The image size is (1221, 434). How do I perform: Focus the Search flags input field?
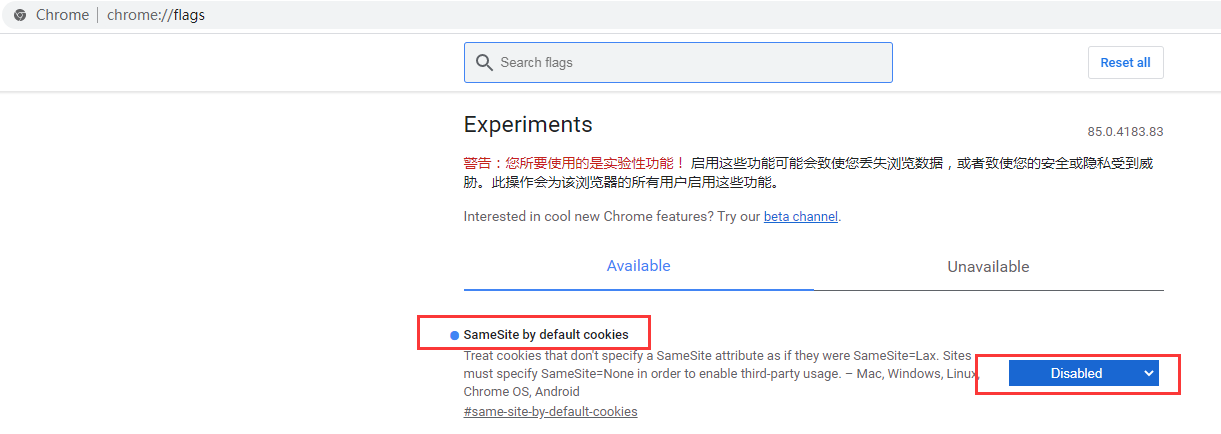pos(690,62)
